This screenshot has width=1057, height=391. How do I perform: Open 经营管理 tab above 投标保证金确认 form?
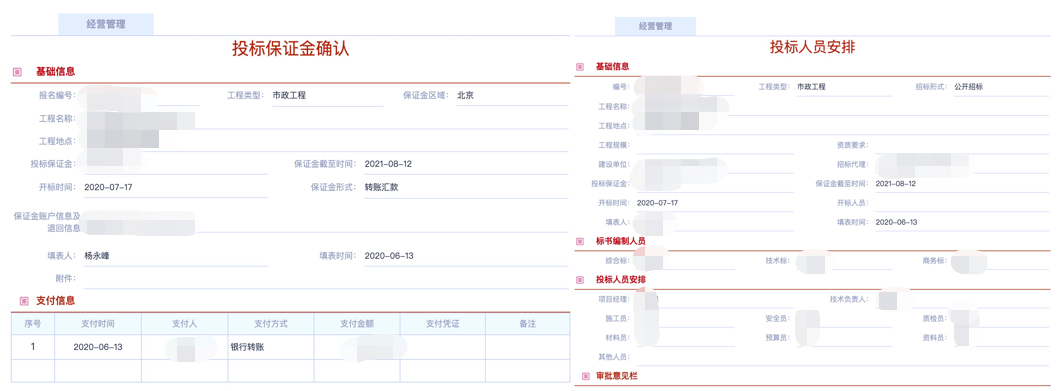[106, 24]
